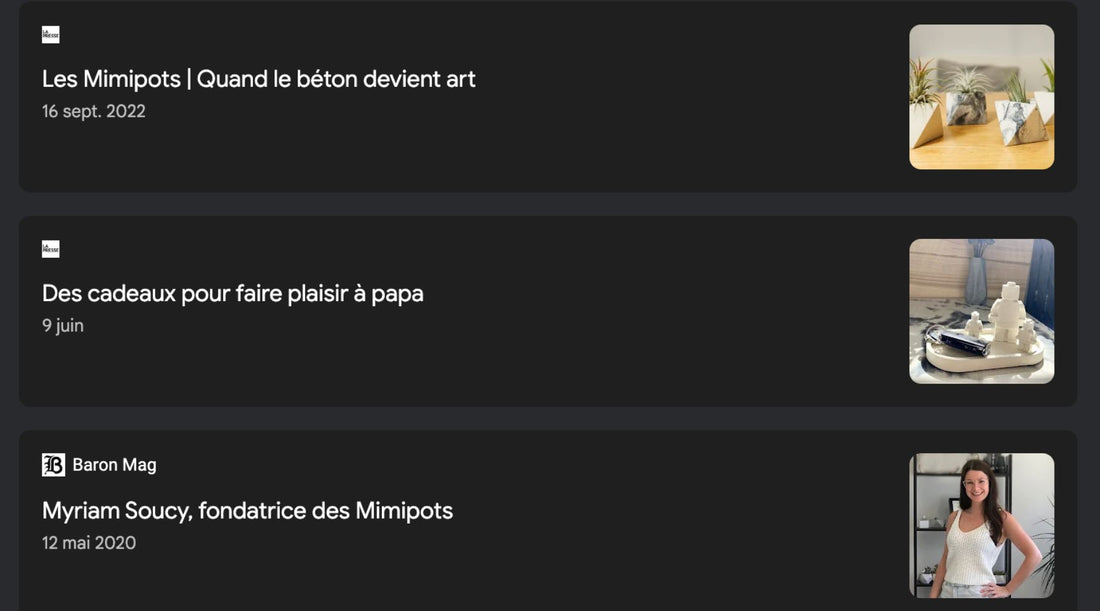This screenshot has width=1100, height=611.
Task: Open the concrete planters thumbnail image
Action: [x=981, y=97]
